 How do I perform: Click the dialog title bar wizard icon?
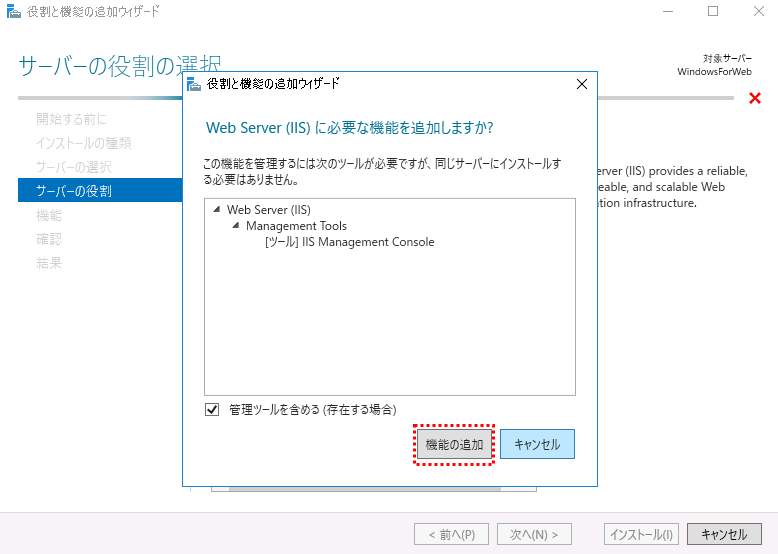click(x=194, y=84)
